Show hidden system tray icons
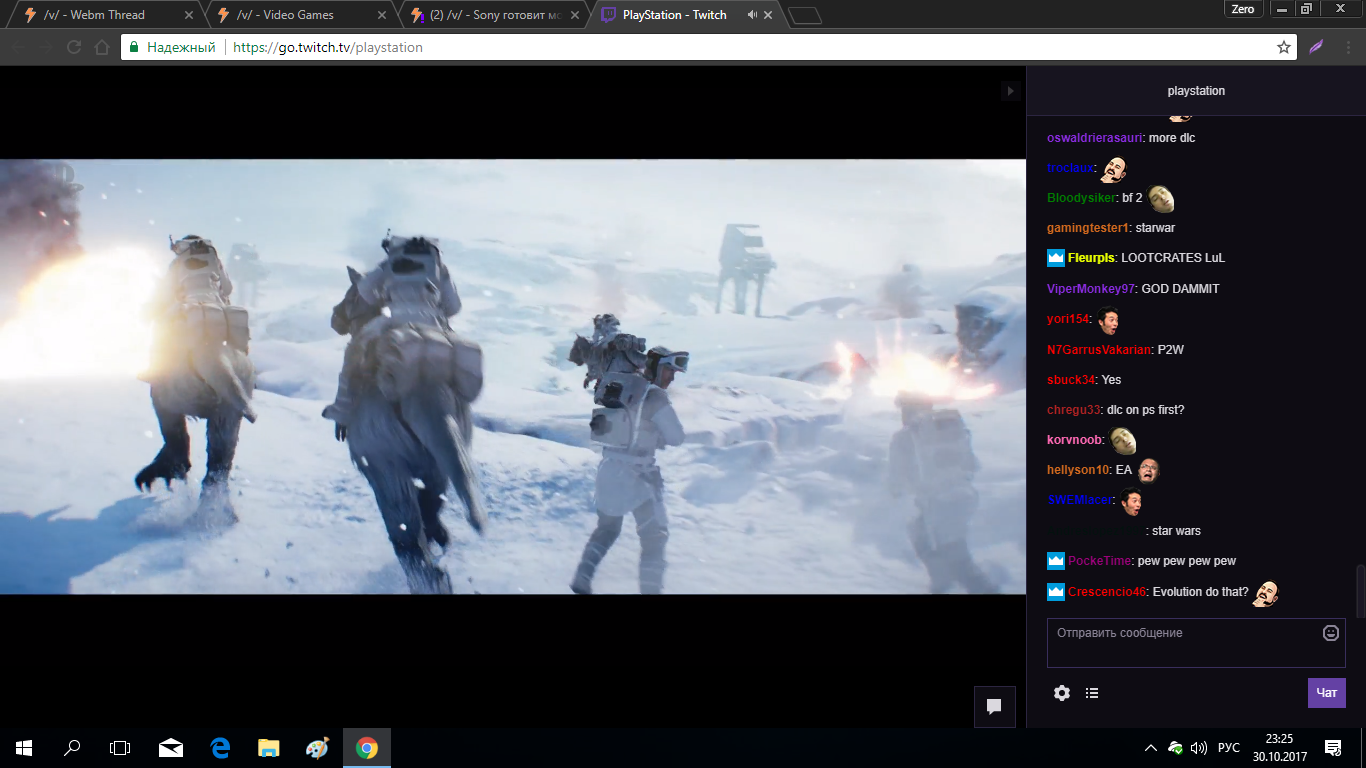1366x768 pixels. [x=1150, y=748]
